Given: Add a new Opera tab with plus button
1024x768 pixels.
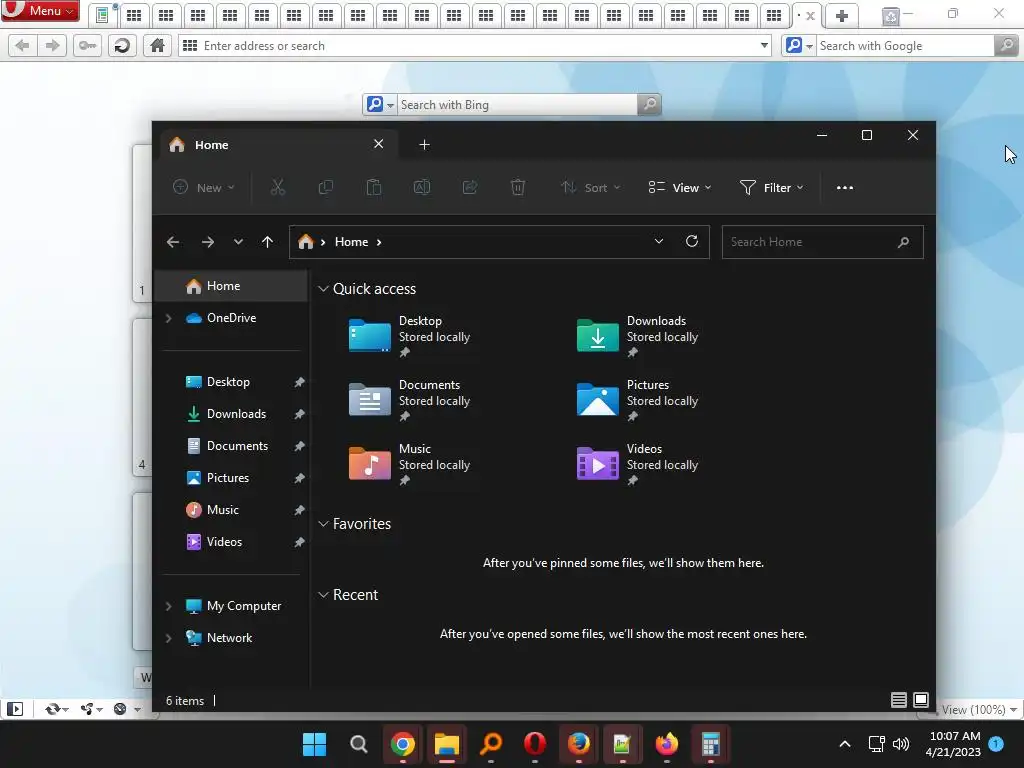Looking at the screenshot, I should tap(842, 16).
